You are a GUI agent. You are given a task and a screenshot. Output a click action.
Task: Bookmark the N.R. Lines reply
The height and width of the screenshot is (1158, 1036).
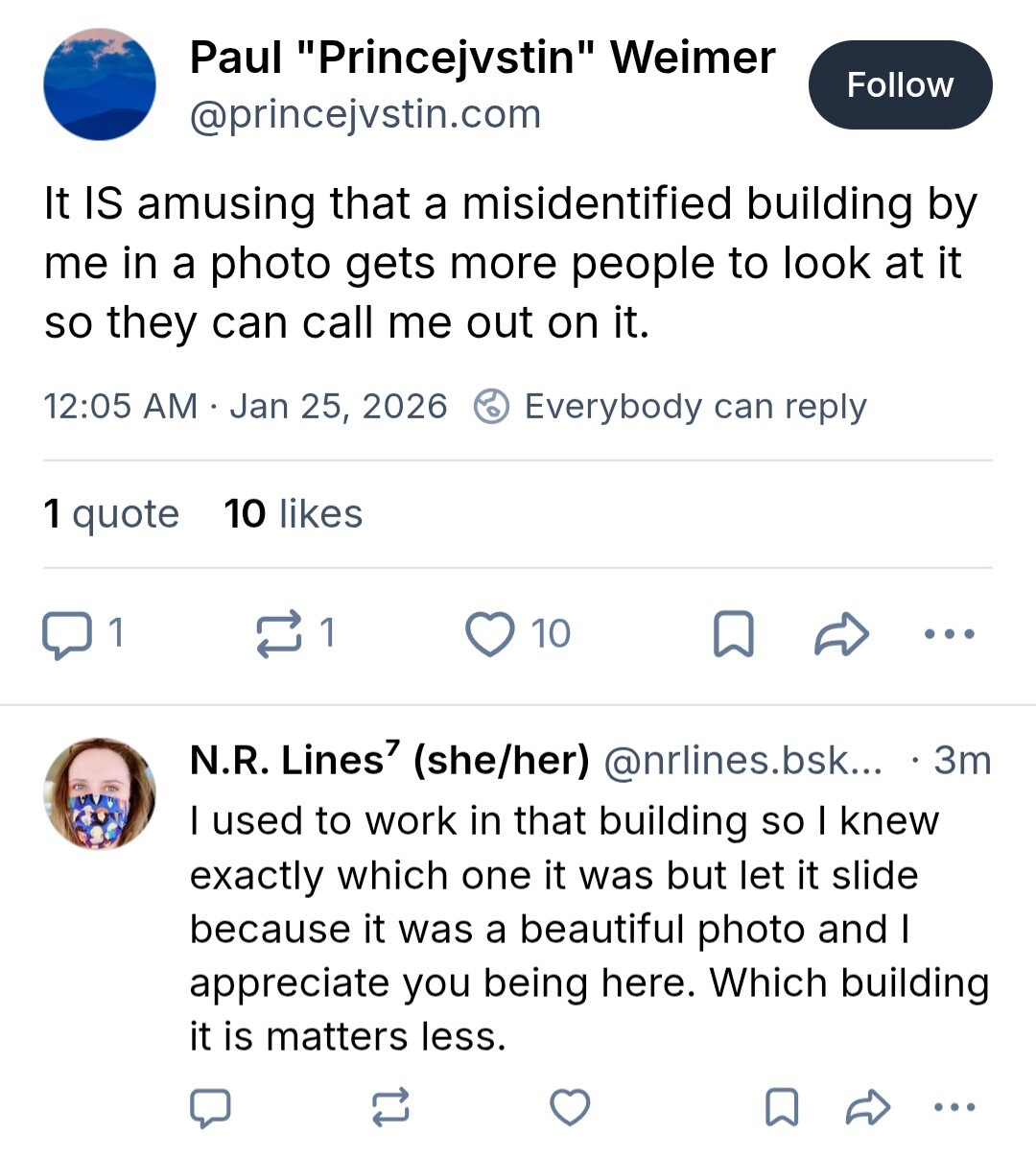click(x=782, y=1107)
